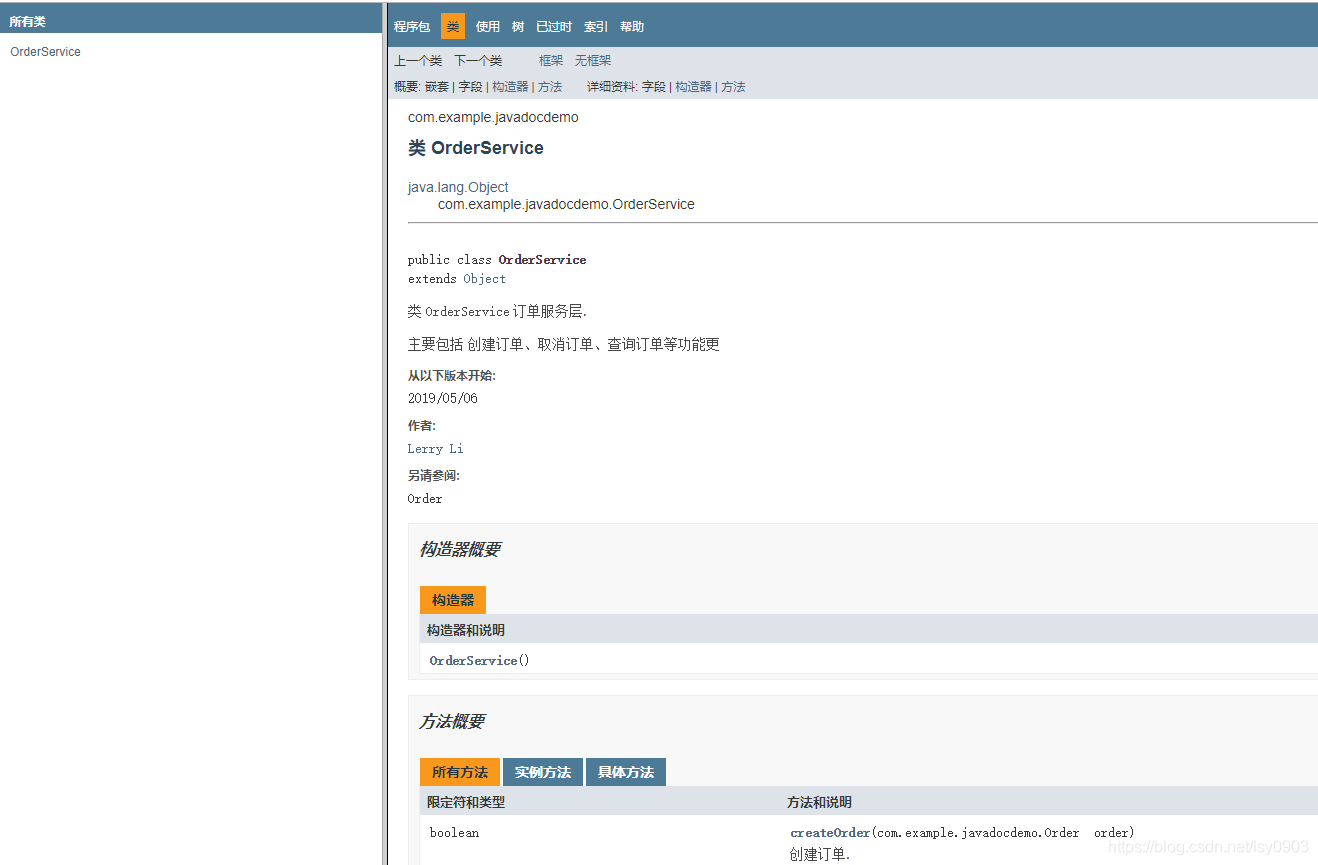This screenshot has width=1318, height=865.
Task: Select the 所有方法 (All Methods) tab
Action: coord(460,772)
